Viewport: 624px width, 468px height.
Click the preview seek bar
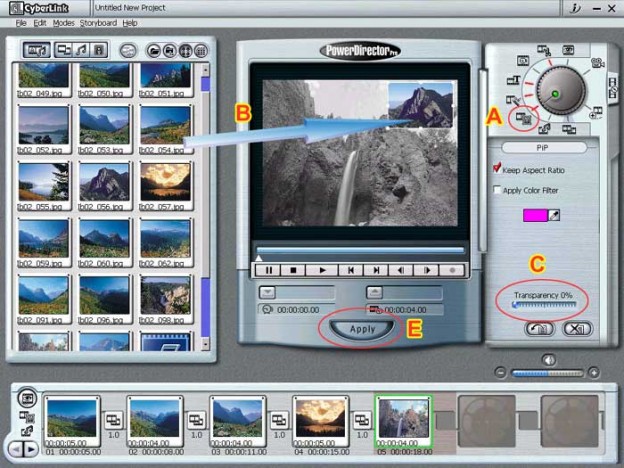[361, 250]
